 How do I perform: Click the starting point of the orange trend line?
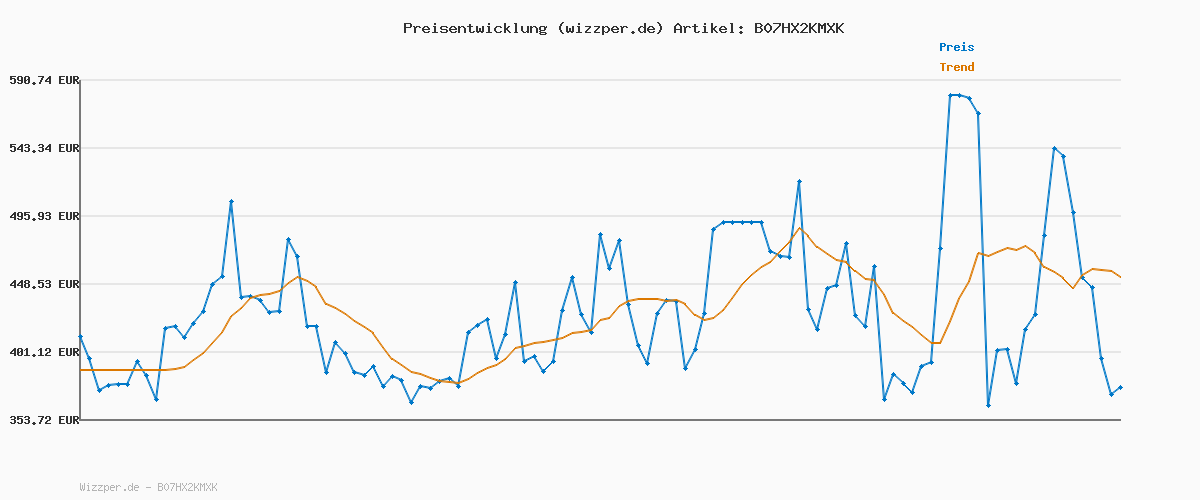point(80,370)
